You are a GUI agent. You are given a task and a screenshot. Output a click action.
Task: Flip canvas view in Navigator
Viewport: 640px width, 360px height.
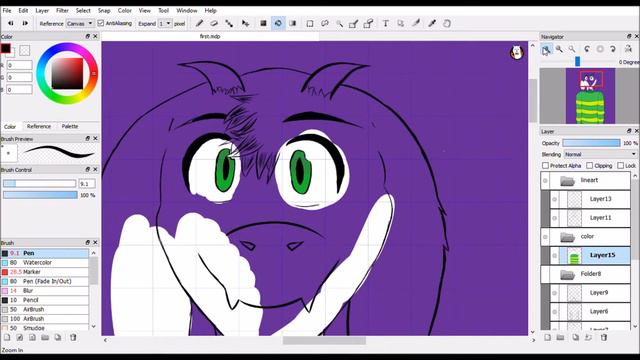pyautogui.click(x=628, y=49)
